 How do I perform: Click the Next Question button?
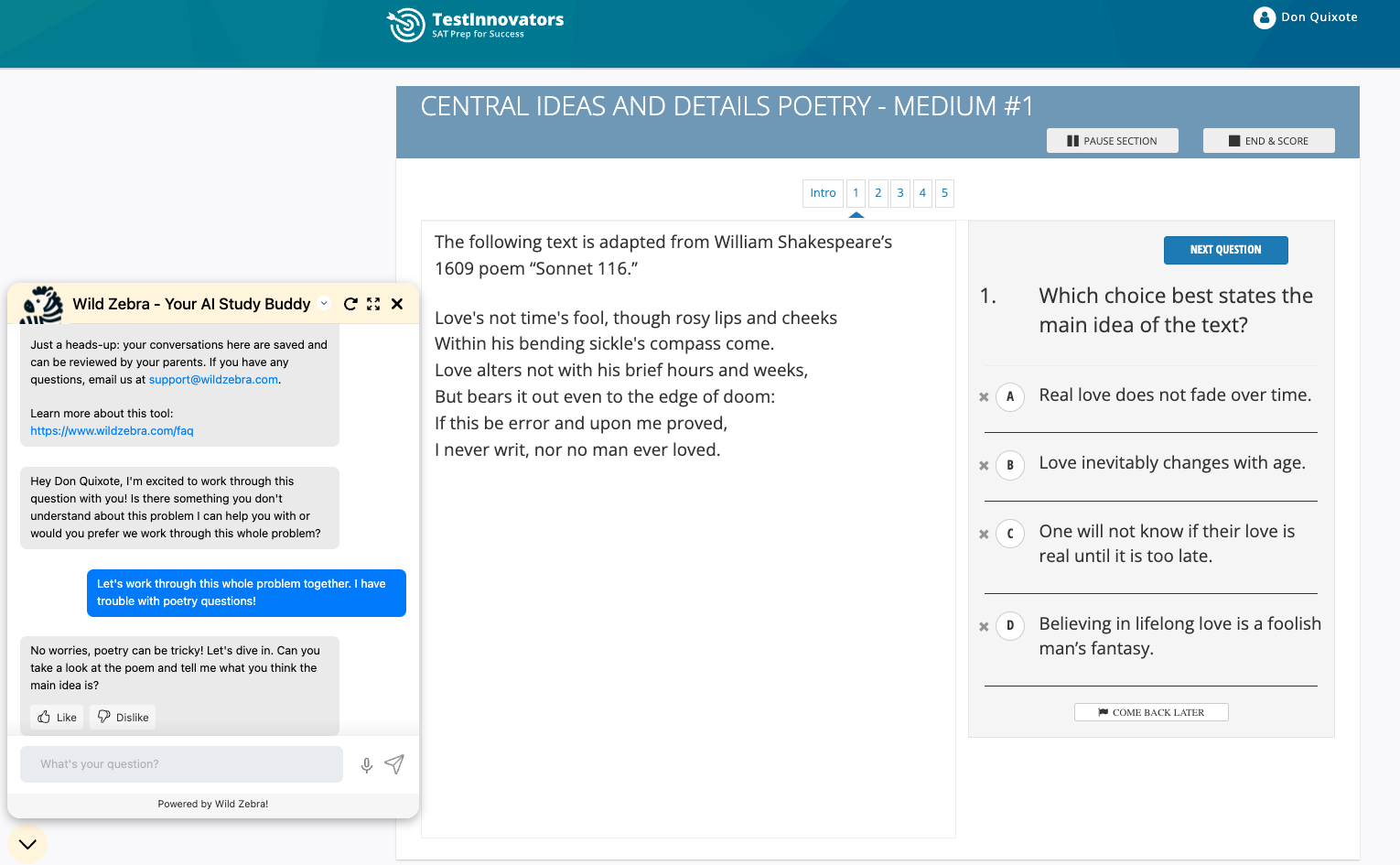(x=1225, y=250)
